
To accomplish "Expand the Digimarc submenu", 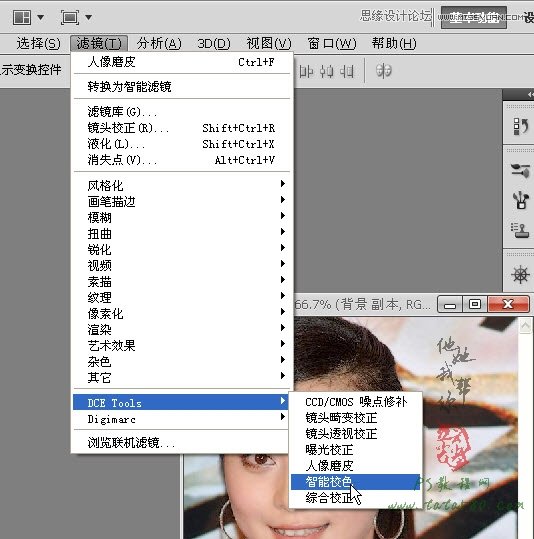I will click(181, 419).
